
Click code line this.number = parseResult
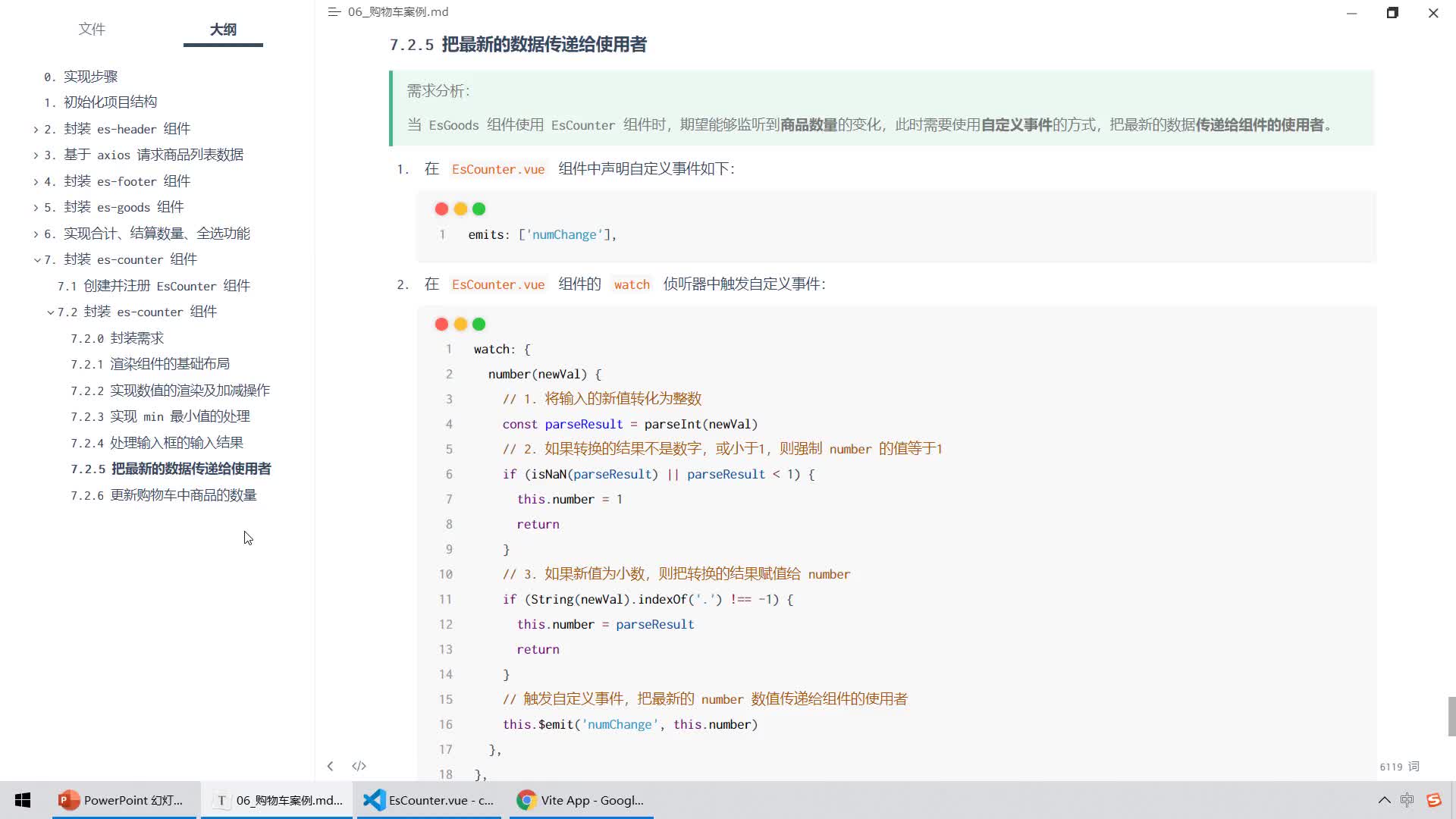point(605,625)
